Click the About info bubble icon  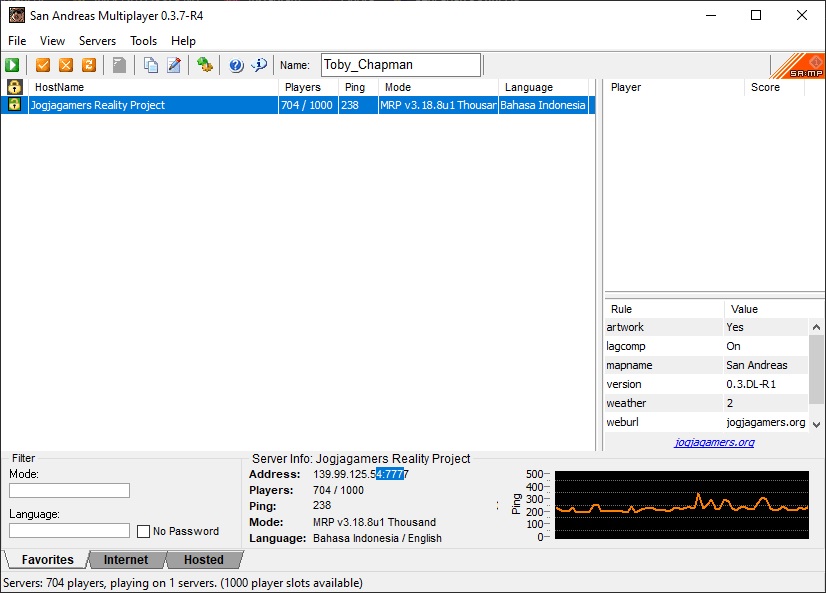pos(259,65)
